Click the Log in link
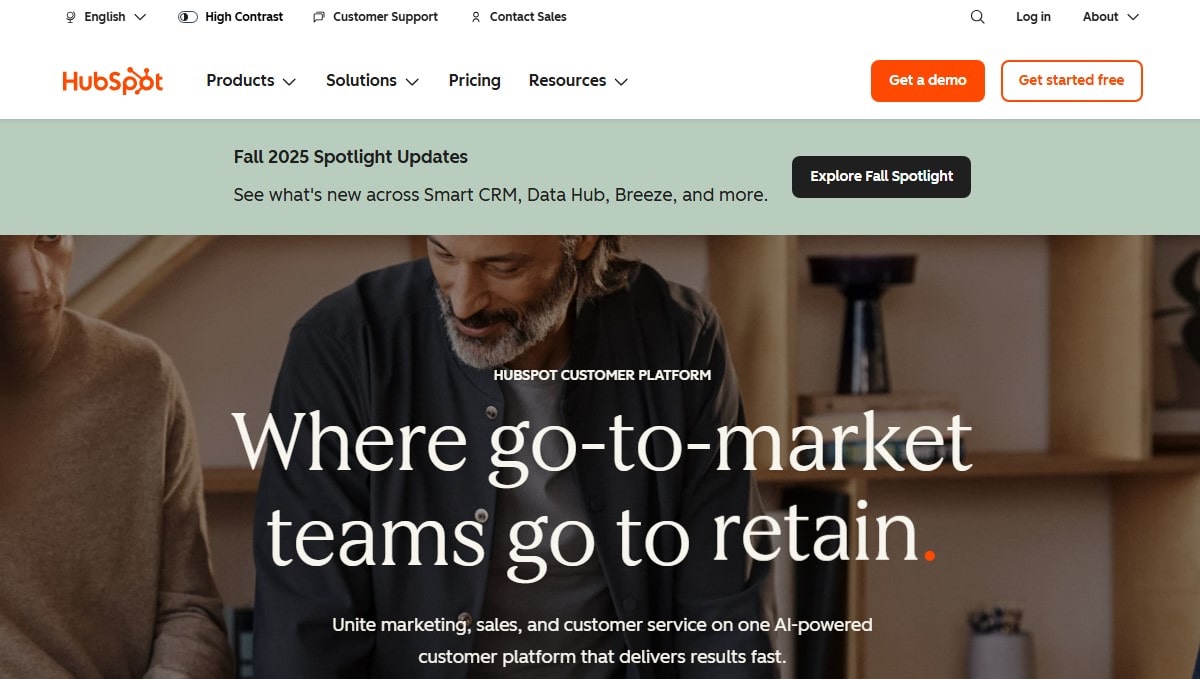 (x=1033, y=17)
